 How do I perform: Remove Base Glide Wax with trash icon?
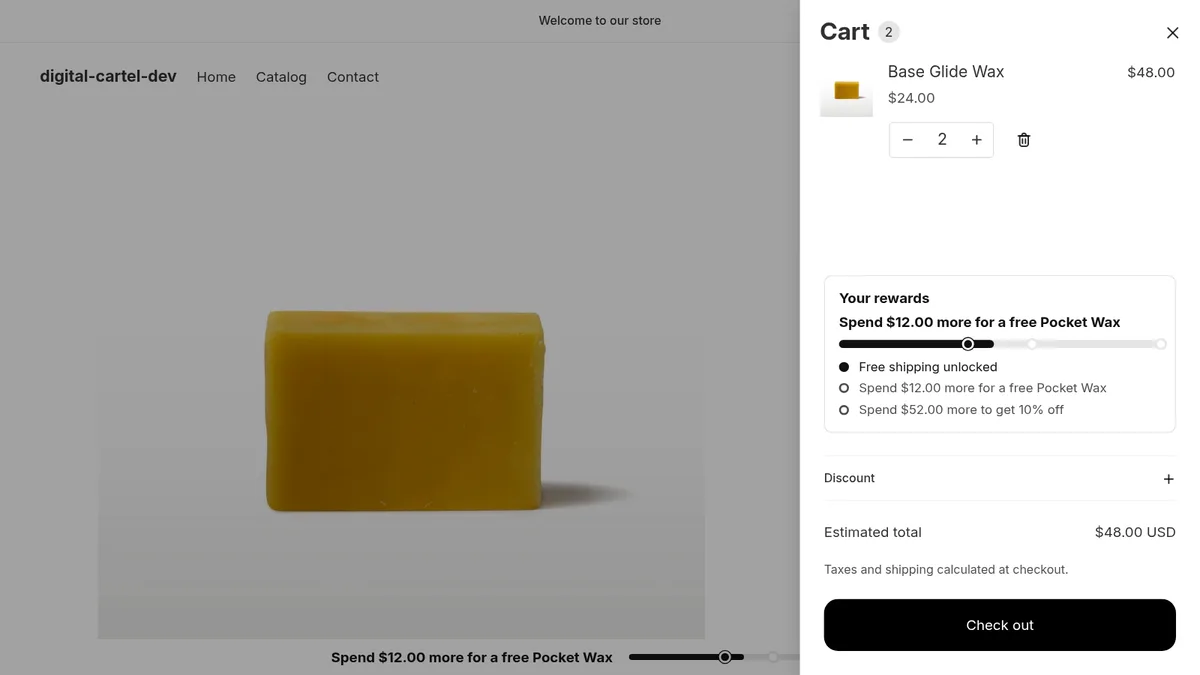[x=1024, y=140]
